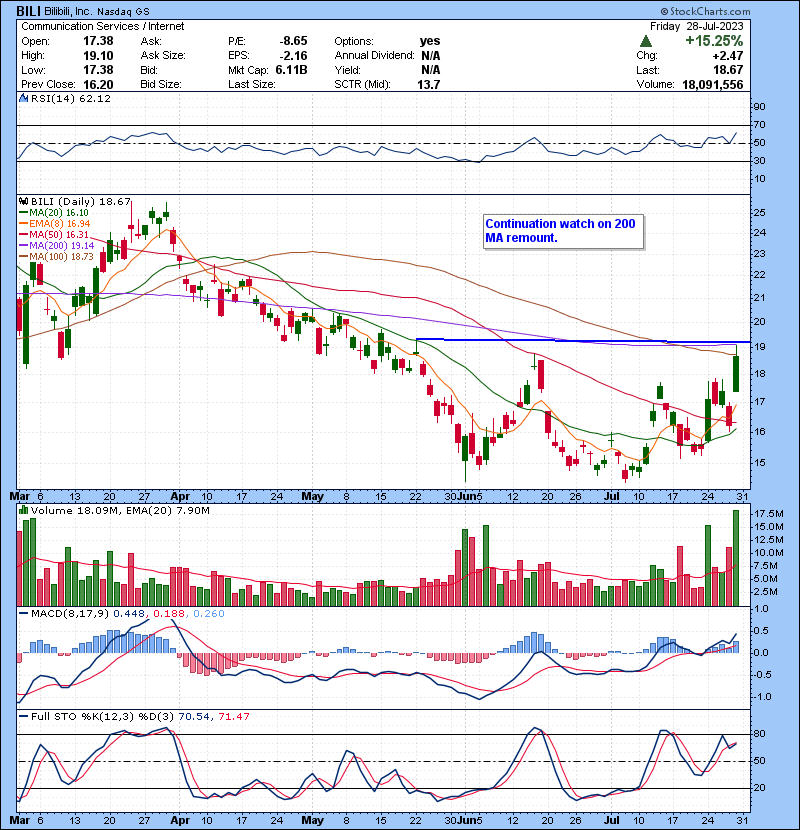Click the Volume 18,091,556 value
This screenshot has width=800, height=830.
point(713,85)
